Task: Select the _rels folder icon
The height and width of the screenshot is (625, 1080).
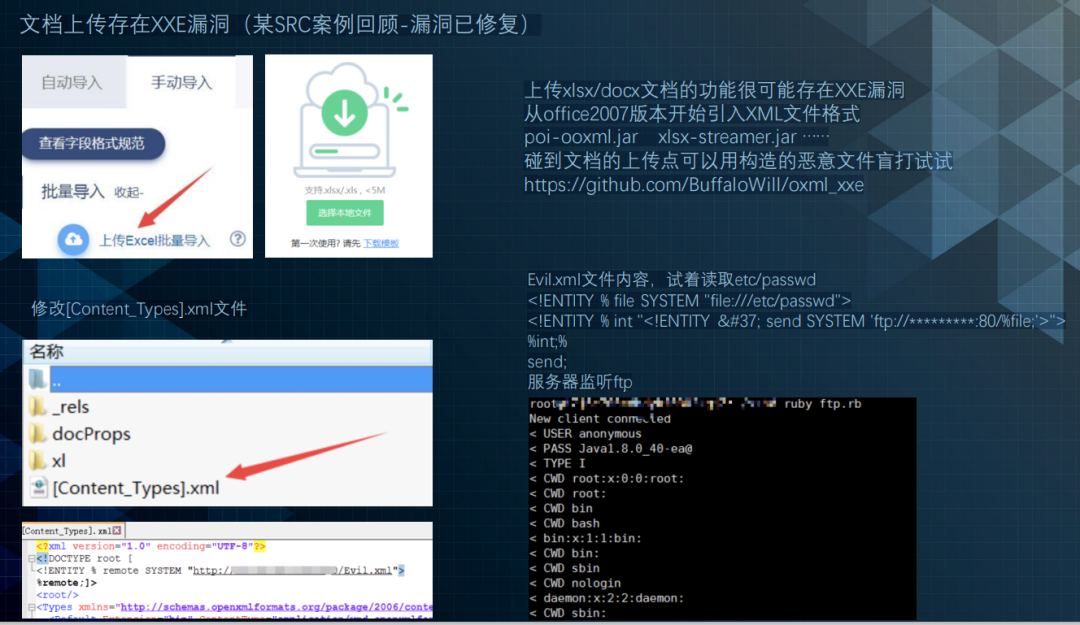Action: tap(37, 407)
